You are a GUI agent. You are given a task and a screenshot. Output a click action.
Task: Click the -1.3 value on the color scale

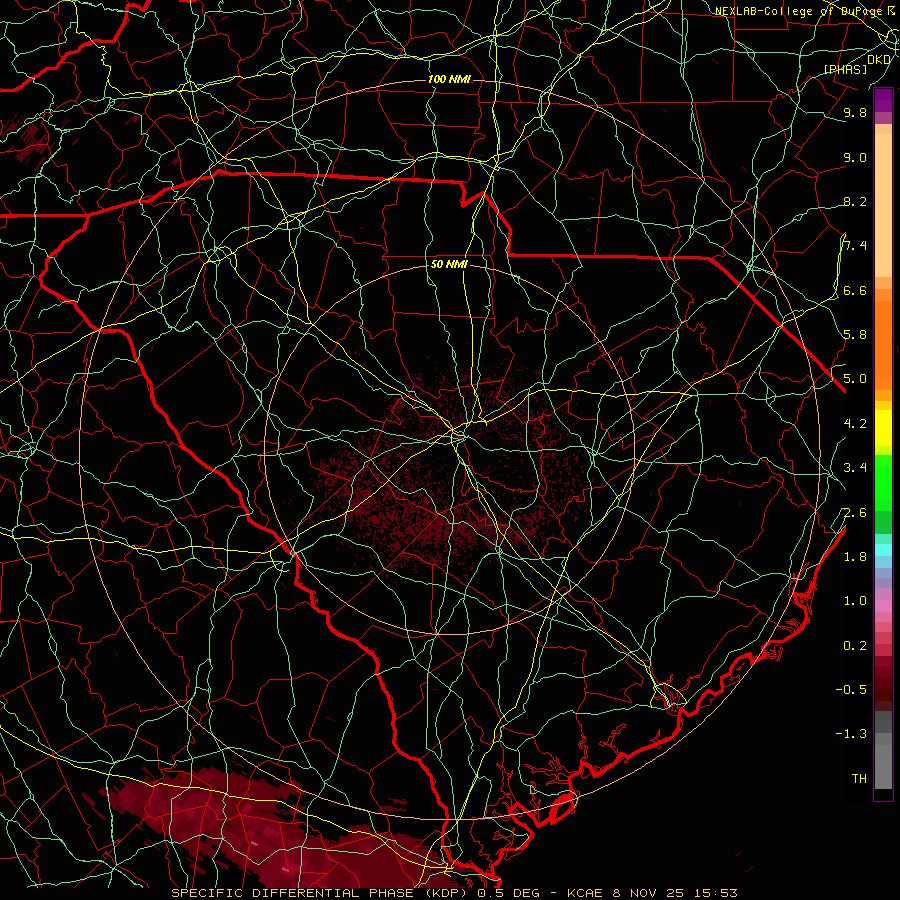[x=851, y=734]
